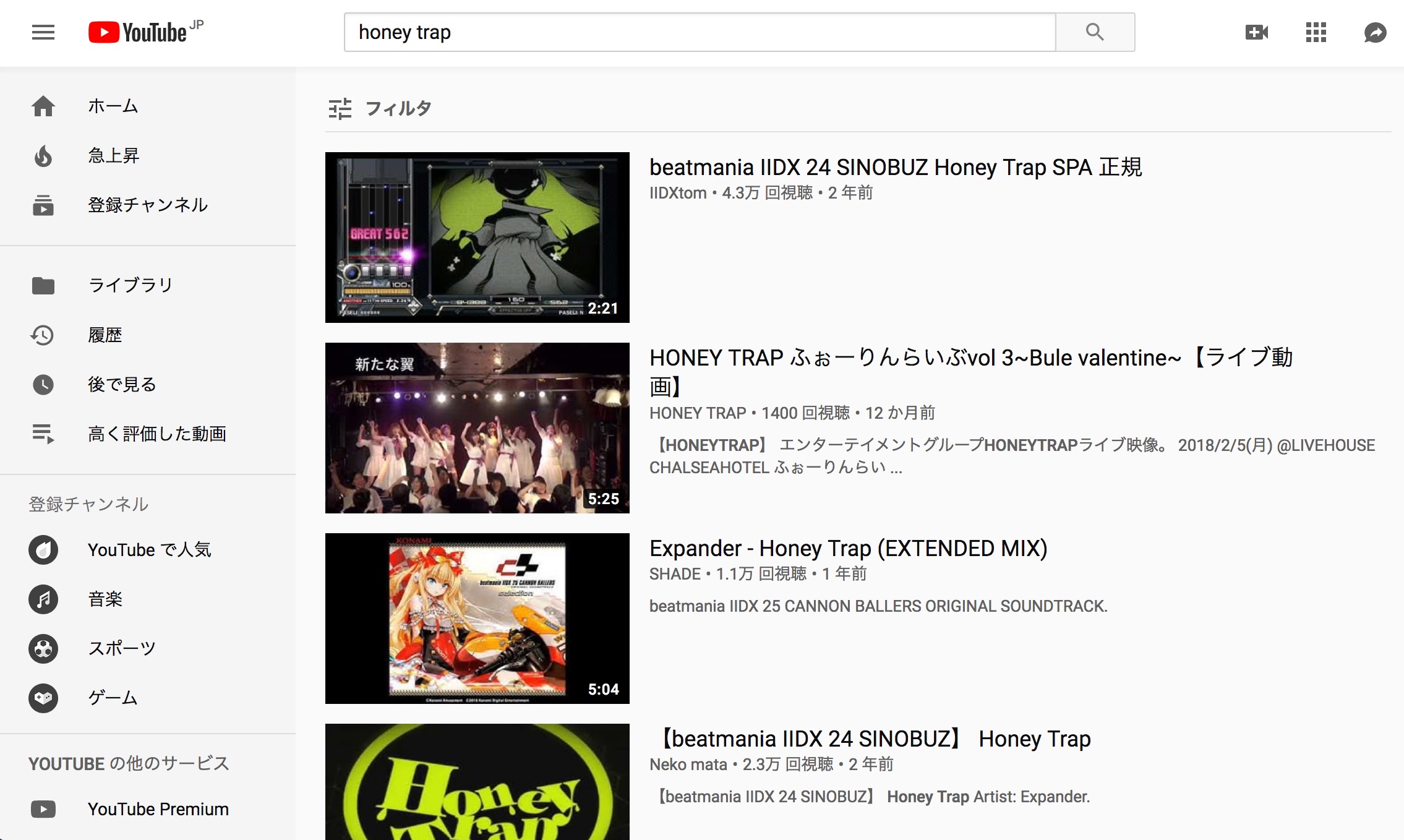This screenshot has height=840, width=1404.
Task: Play the Expander Honey Trap EXTENDED MIX thumbnail
Action: 477,619
